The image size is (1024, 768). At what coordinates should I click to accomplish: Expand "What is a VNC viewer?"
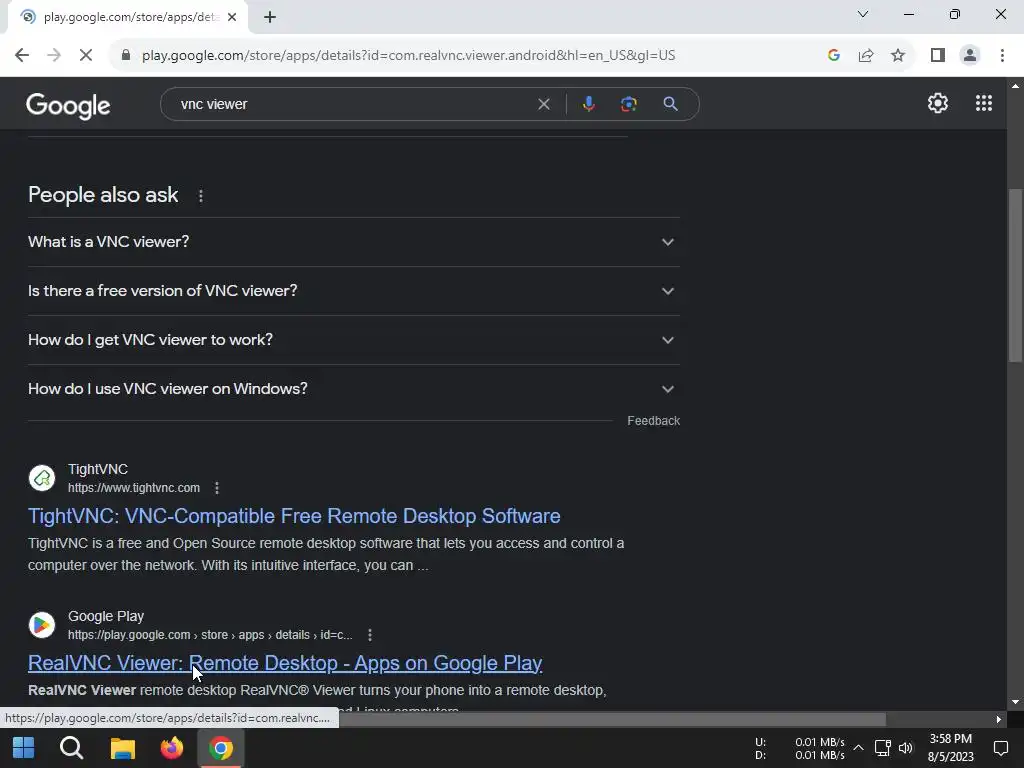click(x=354, y=242)
